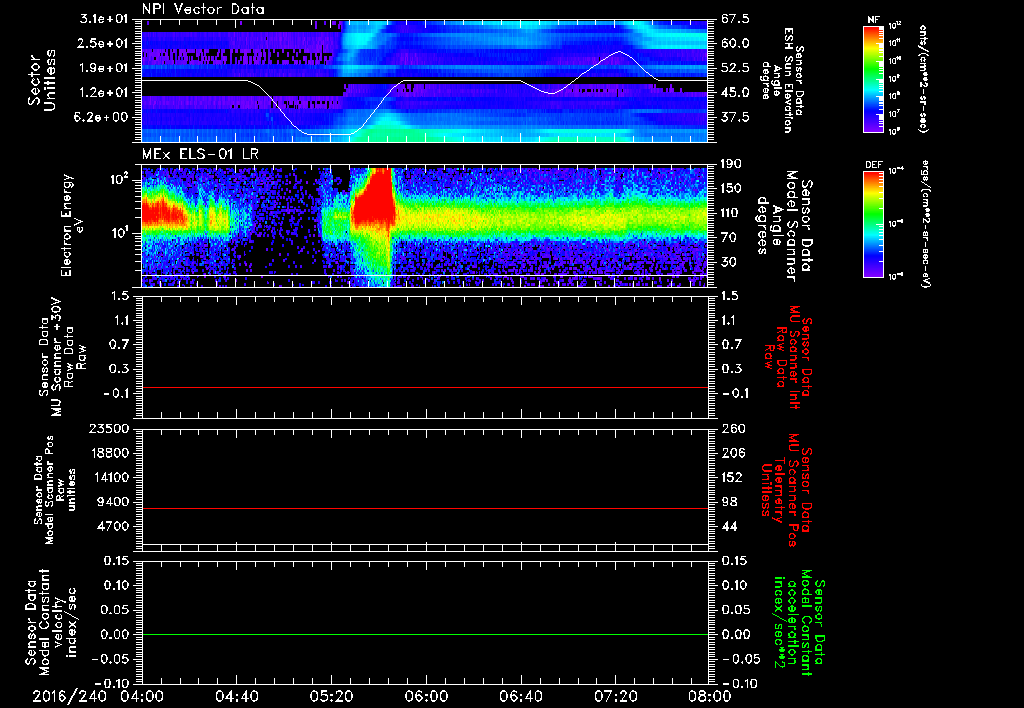
Task: Click the NF flux color bar
Action: 873,78
